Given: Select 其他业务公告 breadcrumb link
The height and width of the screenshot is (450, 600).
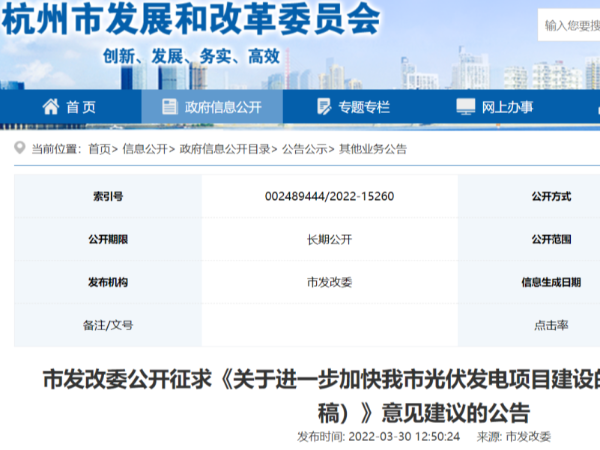Looking at the screenshot, I should (374, 149).
